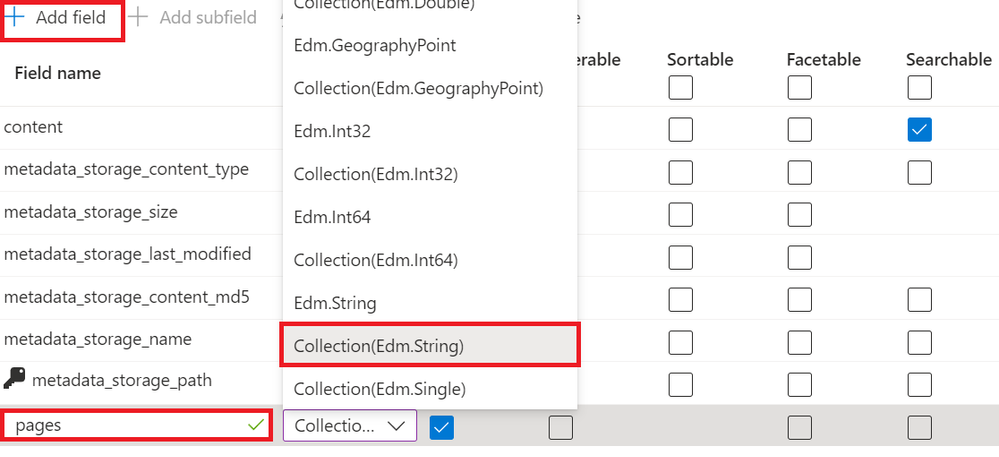The height and width of the screenshot is (457, 999).
Task: Click the green checkmark in pages field
Action: [x=254, y=425]
